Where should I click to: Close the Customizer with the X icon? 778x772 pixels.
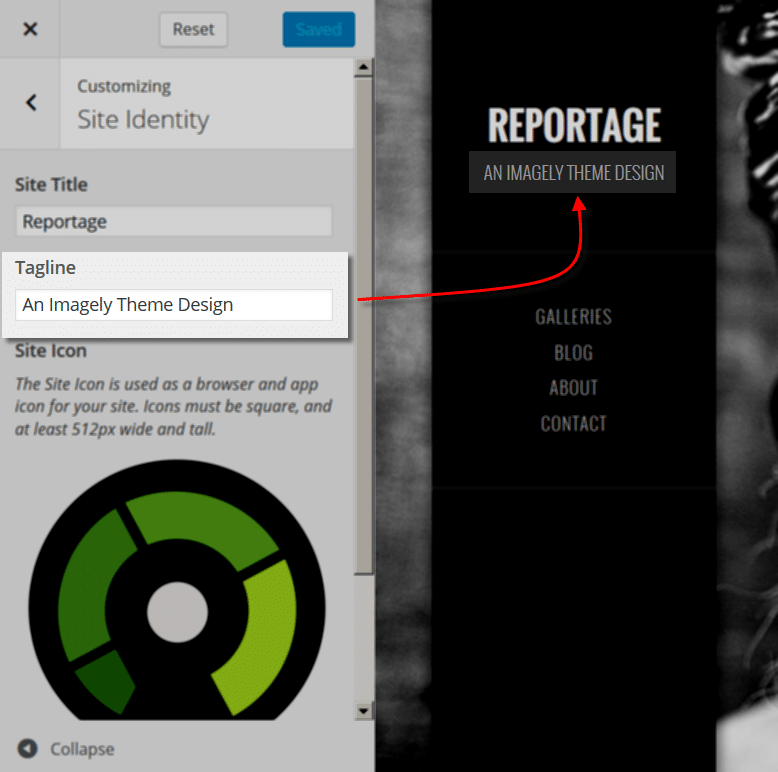point(30,29)
